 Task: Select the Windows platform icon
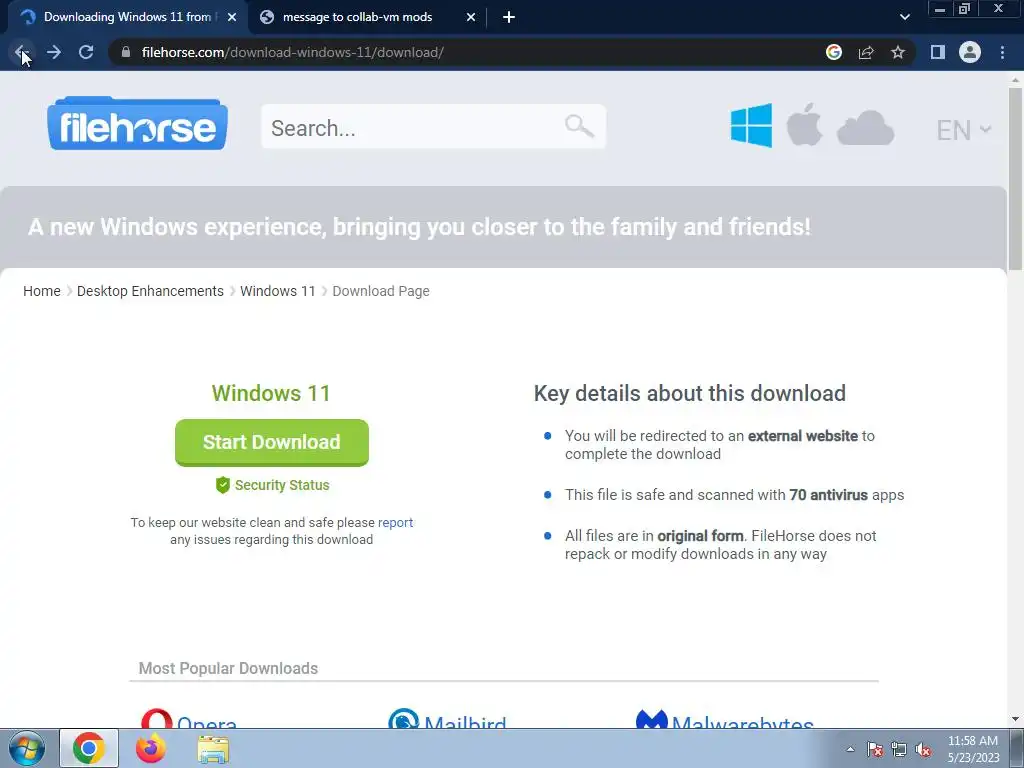(x=752, y=125)
